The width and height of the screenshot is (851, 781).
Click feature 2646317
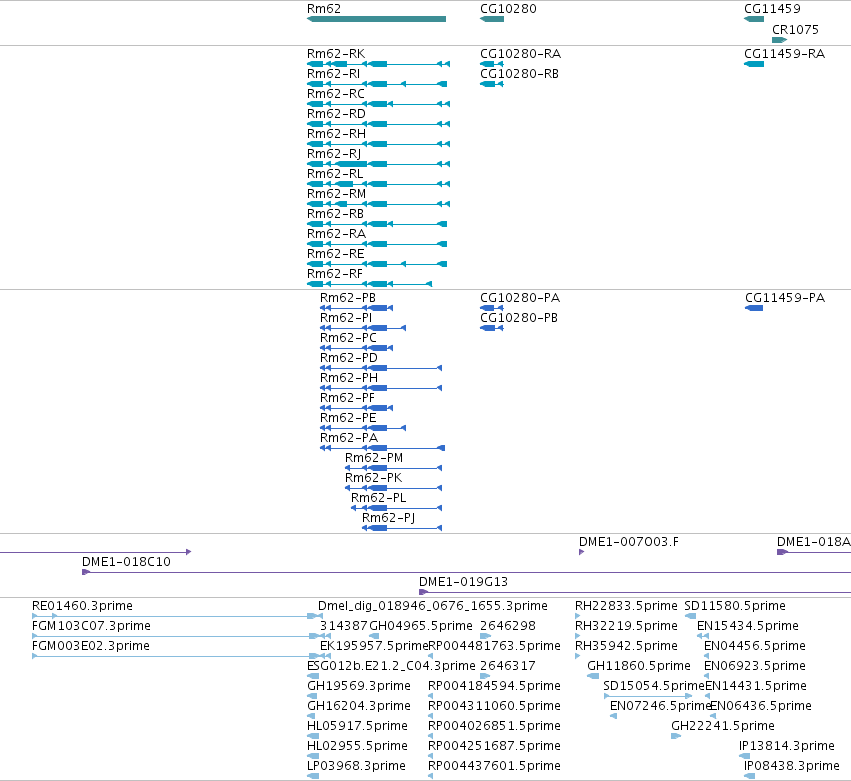pyautogui.click(x=485, y=676)
